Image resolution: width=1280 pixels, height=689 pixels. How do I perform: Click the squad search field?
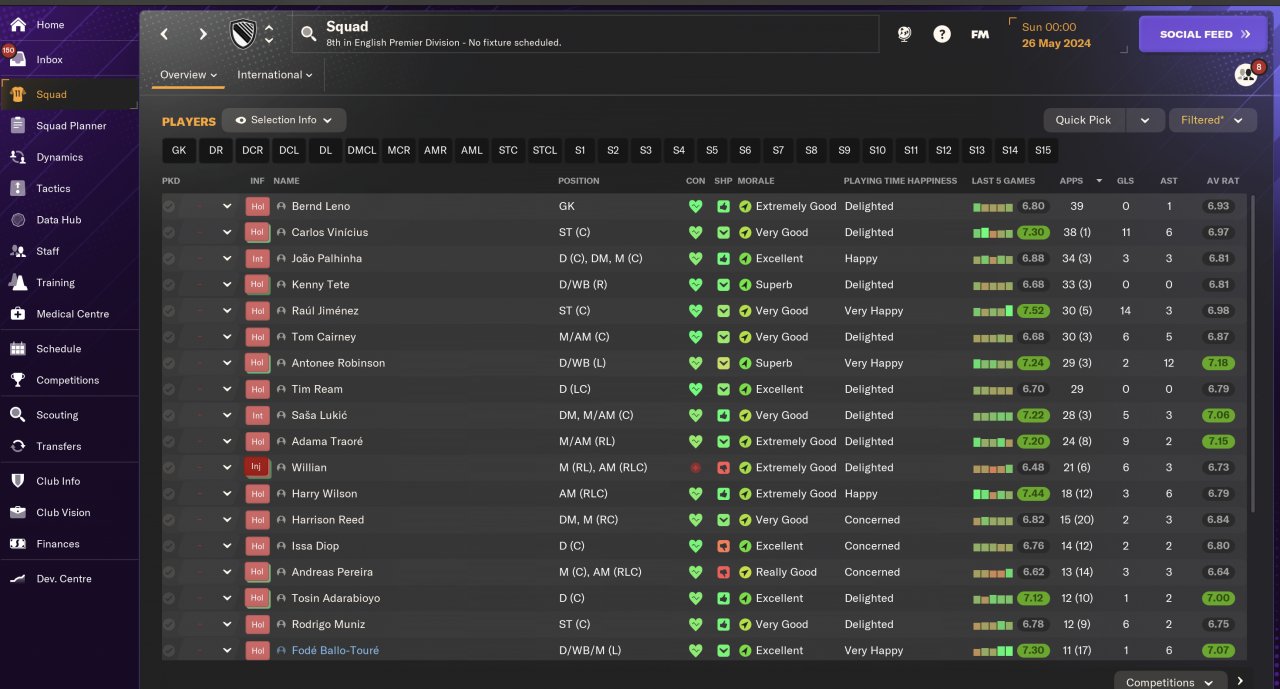590,34
